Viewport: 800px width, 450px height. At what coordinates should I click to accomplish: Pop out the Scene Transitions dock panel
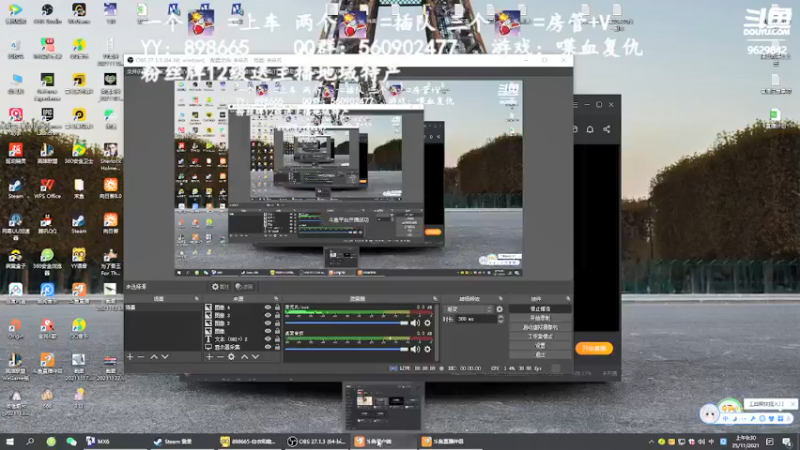tap(500, 298)
